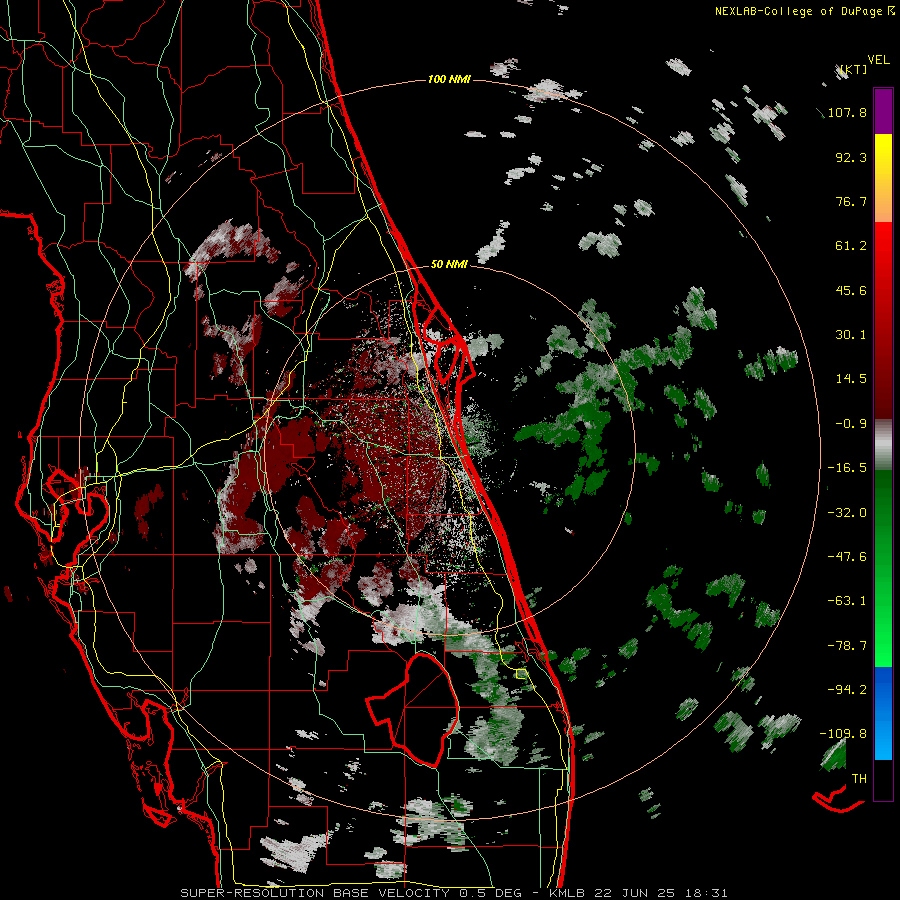The height and width of the screenshot is (900, 900).
Task: Select the 107.8 value on velocity scale
Action: 847,112
